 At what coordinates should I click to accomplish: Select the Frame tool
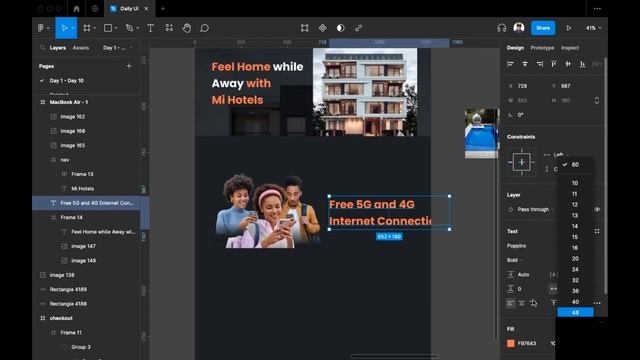pyautogui.click(x=87, y=28)
